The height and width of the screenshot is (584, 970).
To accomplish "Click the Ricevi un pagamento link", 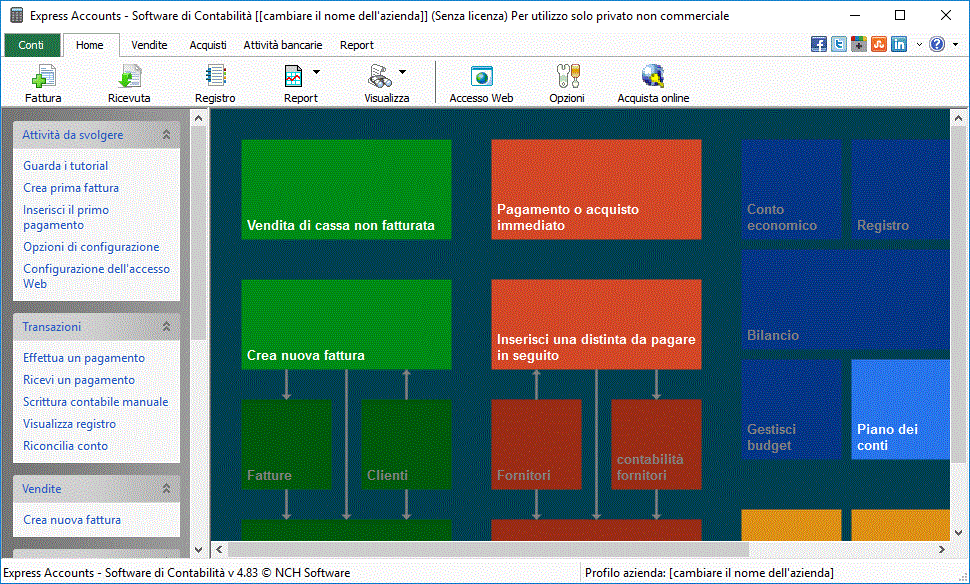I will tap(79, 380).
